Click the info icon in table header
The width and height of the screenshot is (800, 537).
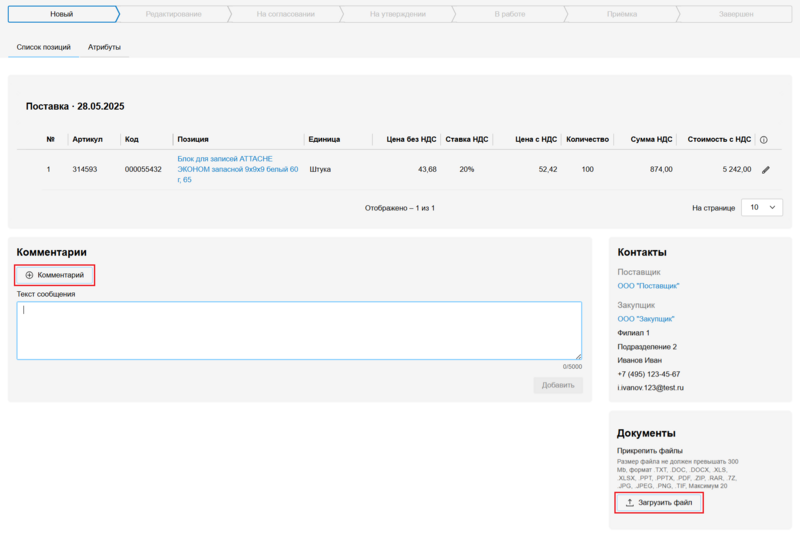point(764,140)
